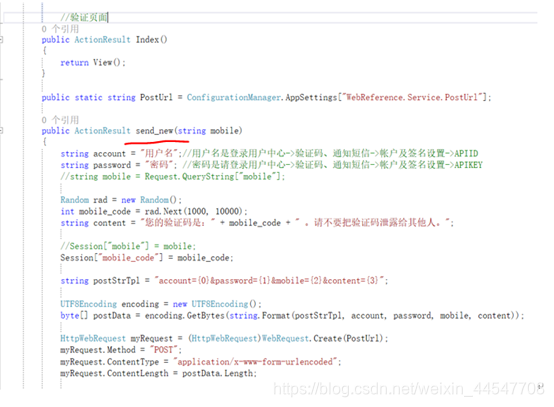
Task: Click 'myRequest.ContentLength' property
Action: click(114, 373)
